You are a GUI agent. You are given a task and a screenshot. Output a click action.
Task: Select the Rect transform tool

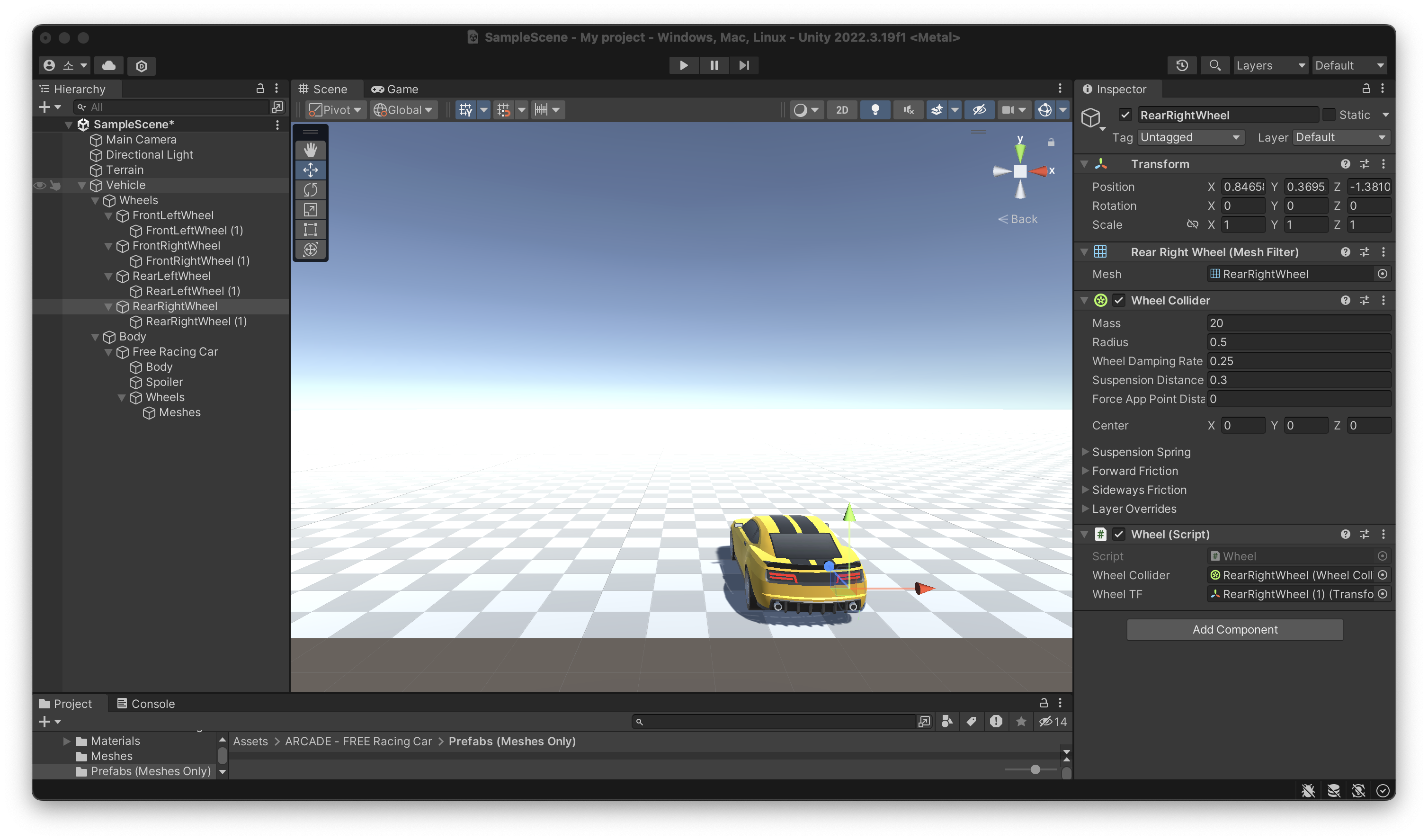(x=310, y=230)
